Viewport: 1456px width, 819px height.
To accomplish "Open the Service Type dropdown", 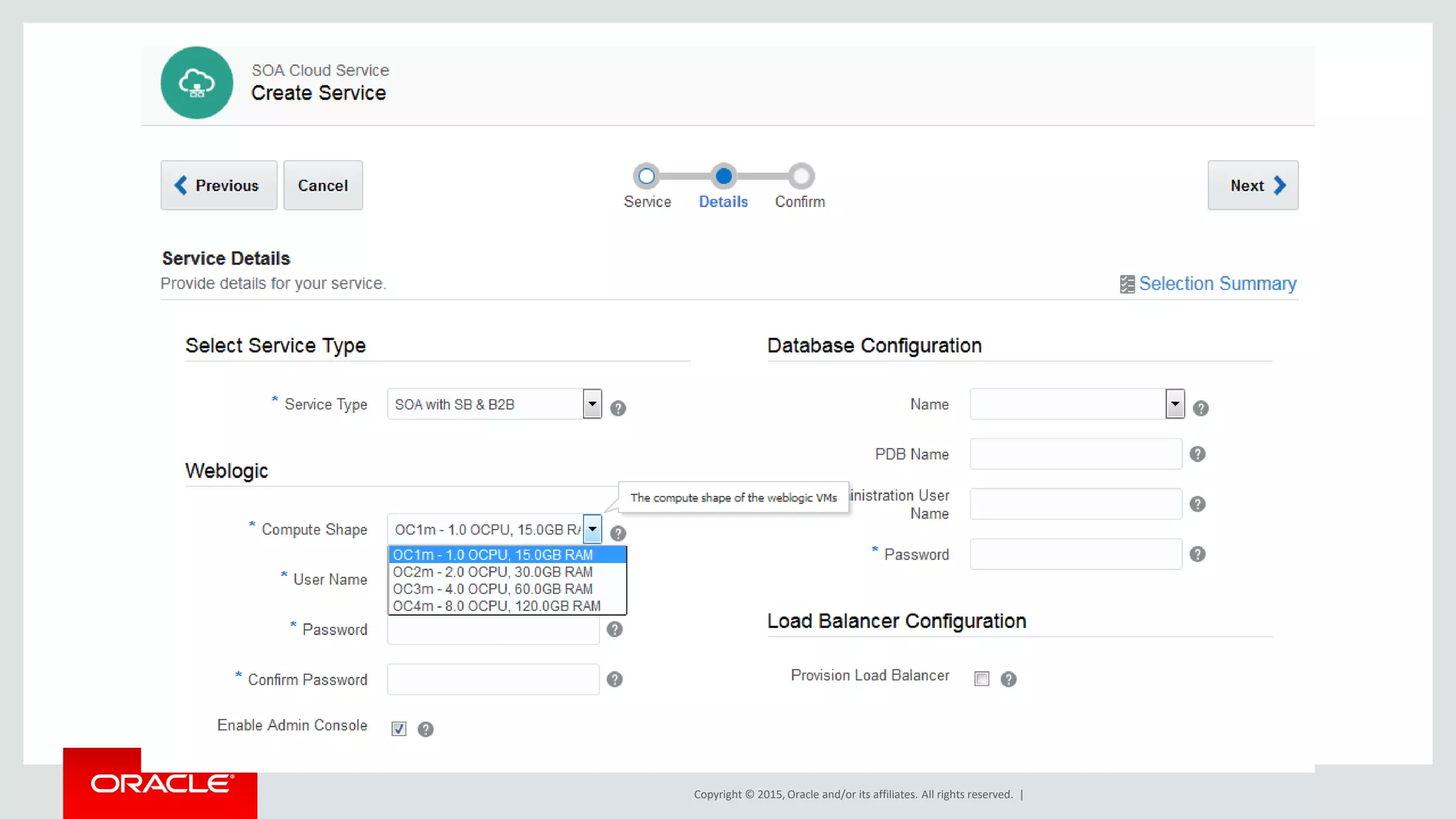I will click(591, 404).
